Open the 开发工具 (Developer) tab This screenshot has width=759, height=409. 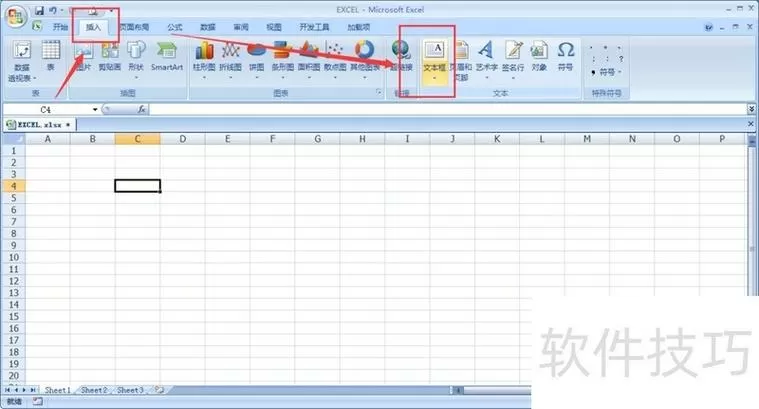point(314,27)
